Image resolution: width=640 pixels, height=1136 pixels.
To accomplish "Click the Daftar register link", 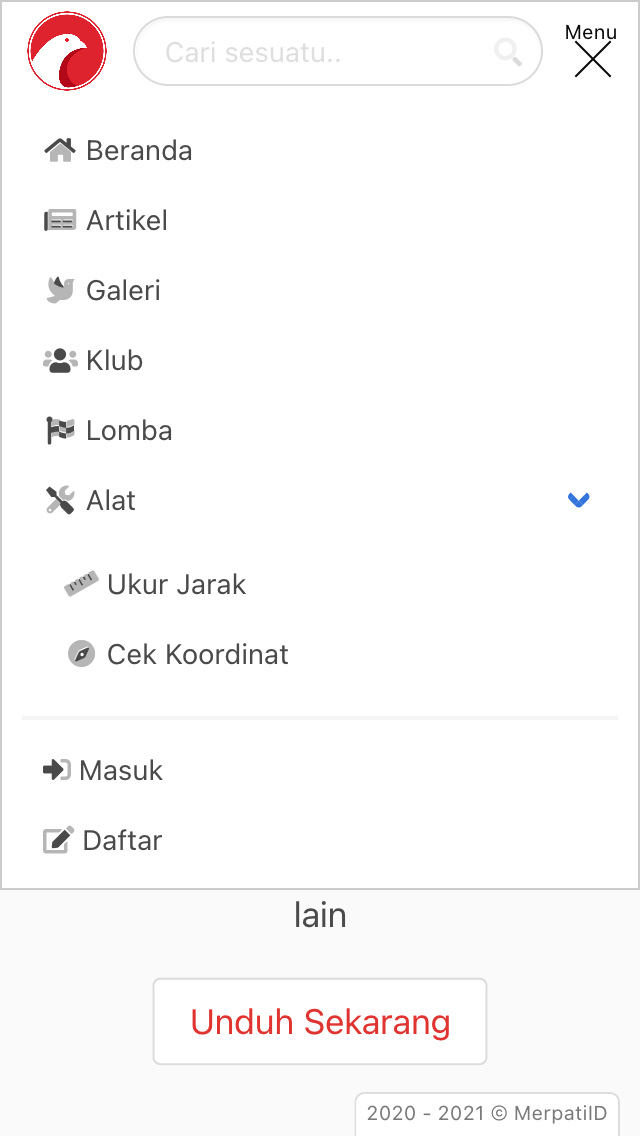I will [122, 841].
